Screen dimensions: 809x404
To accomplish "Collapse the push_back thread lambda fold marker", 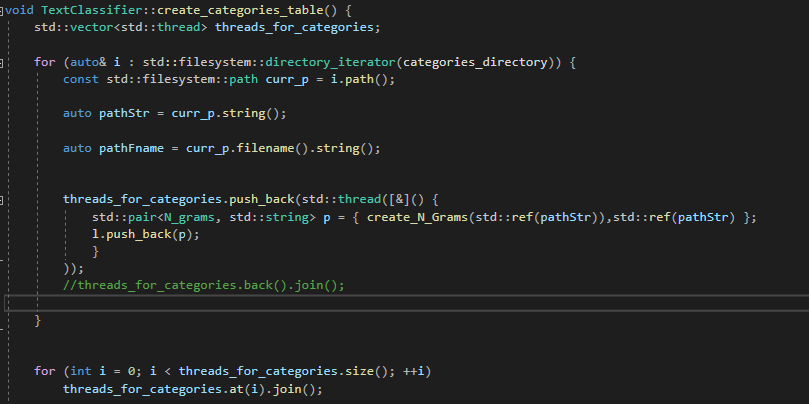I will (x=2, y=200).
